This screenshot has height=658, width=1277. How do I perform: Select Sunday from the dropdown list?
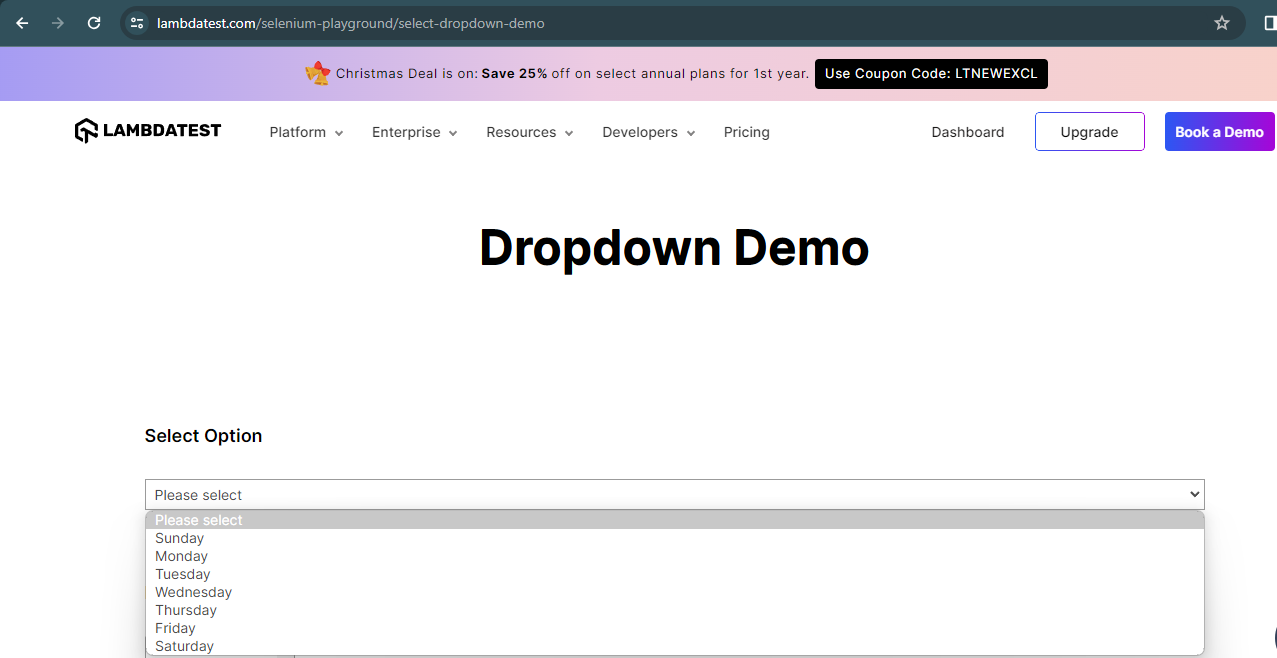(x=675, y=538)
